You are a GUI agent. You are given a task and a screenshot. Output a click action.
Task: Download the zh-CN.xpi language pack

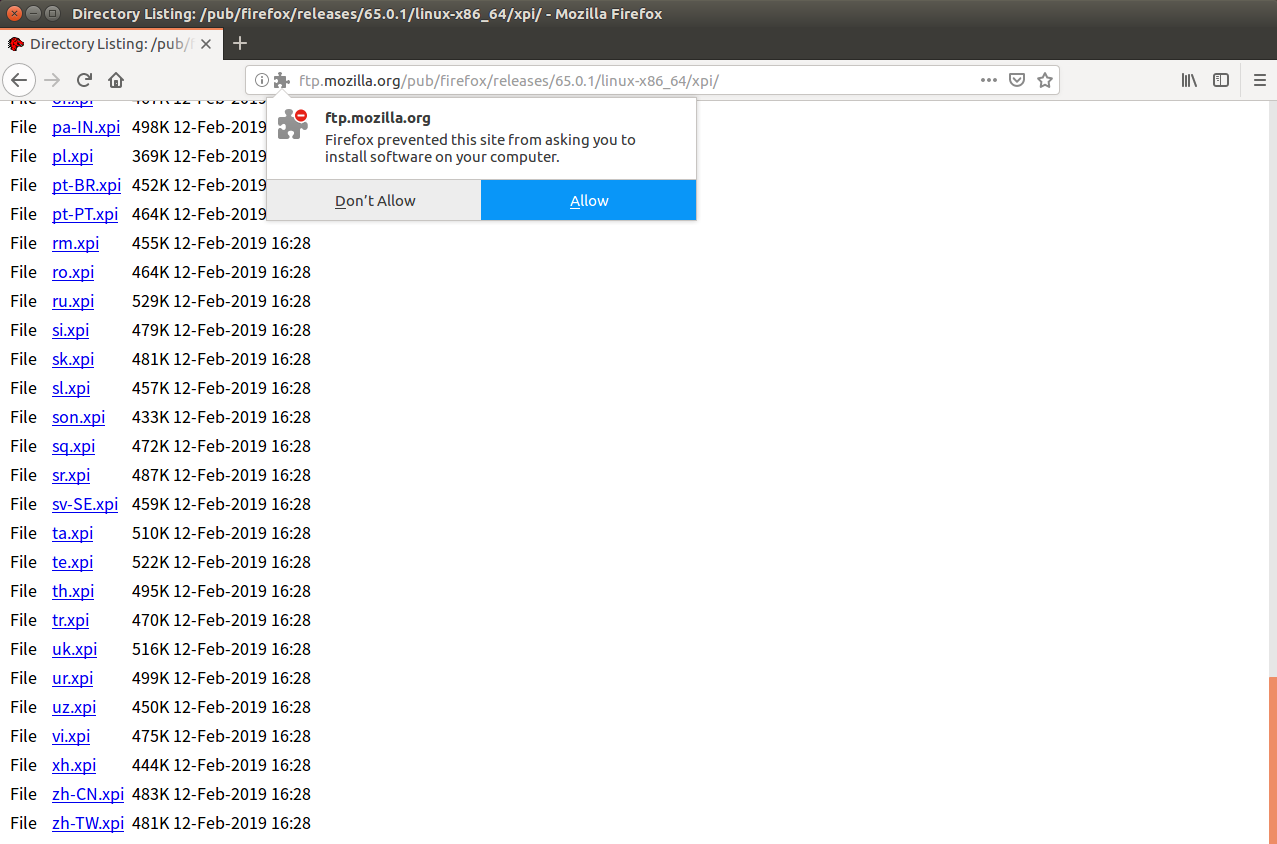click(88, 794)
